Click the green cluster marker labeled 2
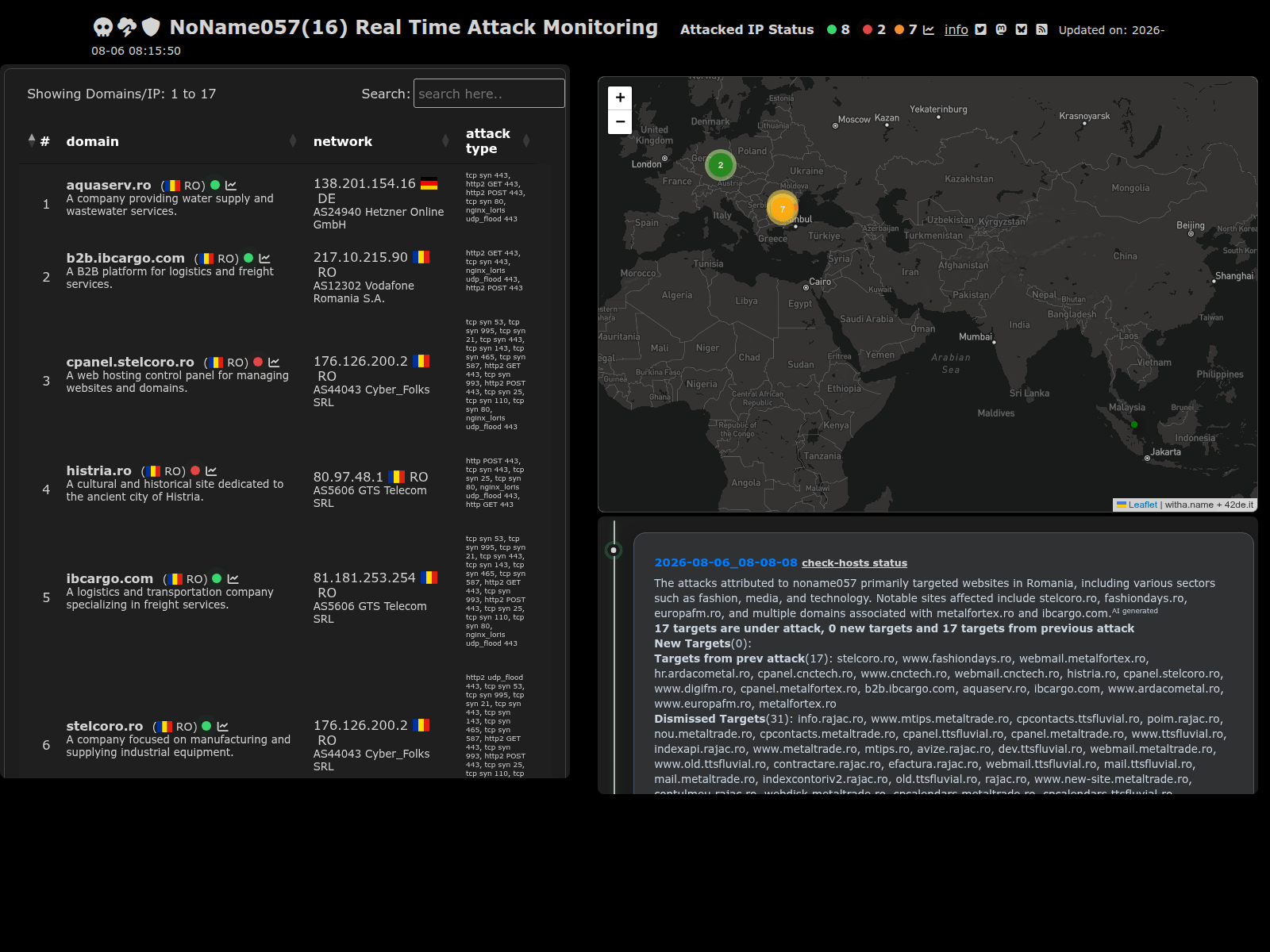This screenshot has width=1270, height=952. [721, 165]
